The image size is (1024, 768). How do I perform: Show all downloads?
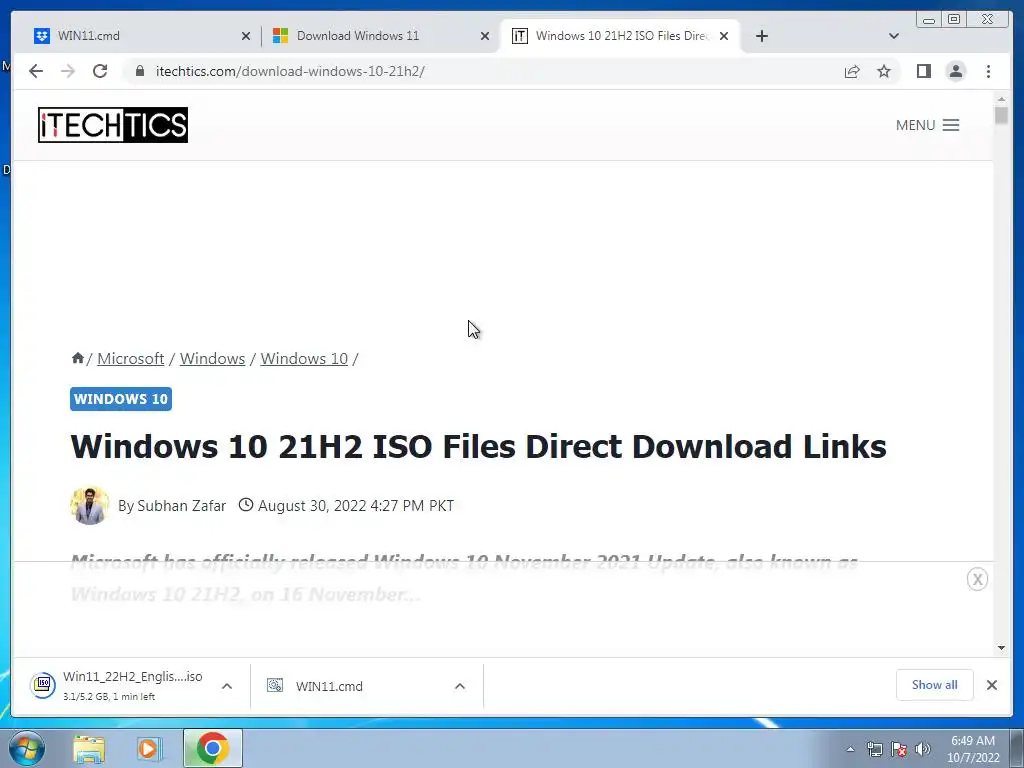(x=935, y=685)
